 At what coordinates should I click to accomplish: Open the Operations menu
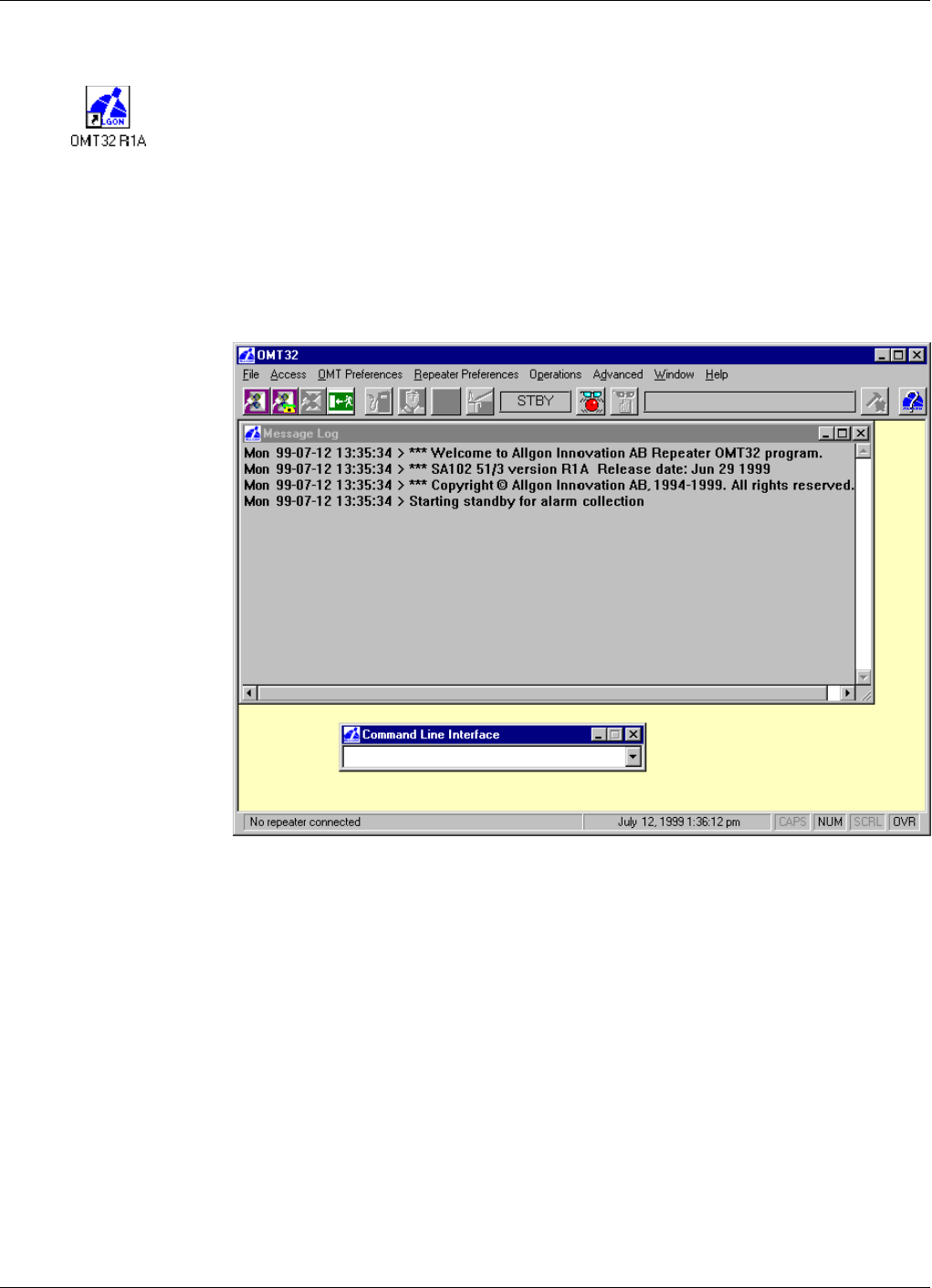click(555, 374)
